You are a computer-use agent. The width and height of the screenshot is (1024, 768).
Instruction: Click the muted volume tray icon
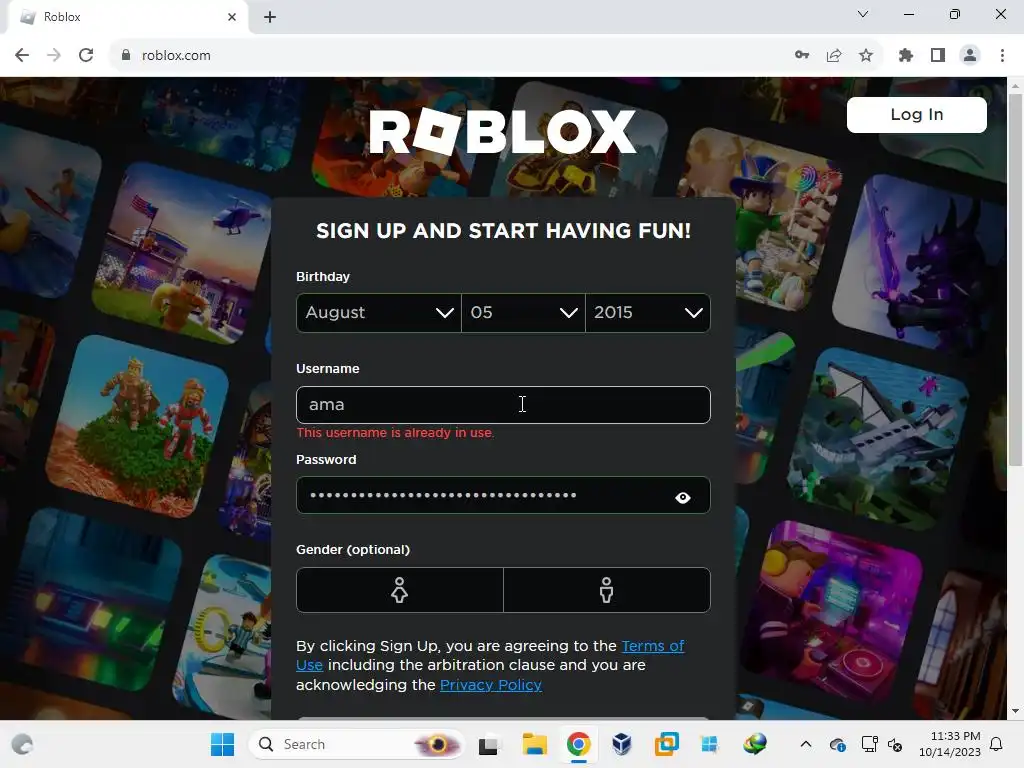point(895,744)
